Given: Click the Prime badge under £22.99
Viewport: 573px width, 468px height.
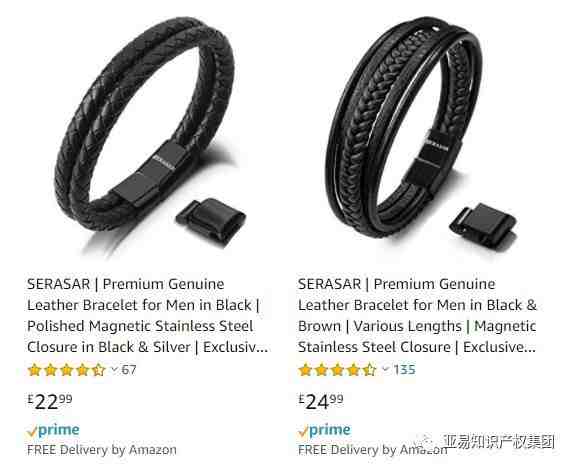Looking at the screenshot, I should 53,430.
